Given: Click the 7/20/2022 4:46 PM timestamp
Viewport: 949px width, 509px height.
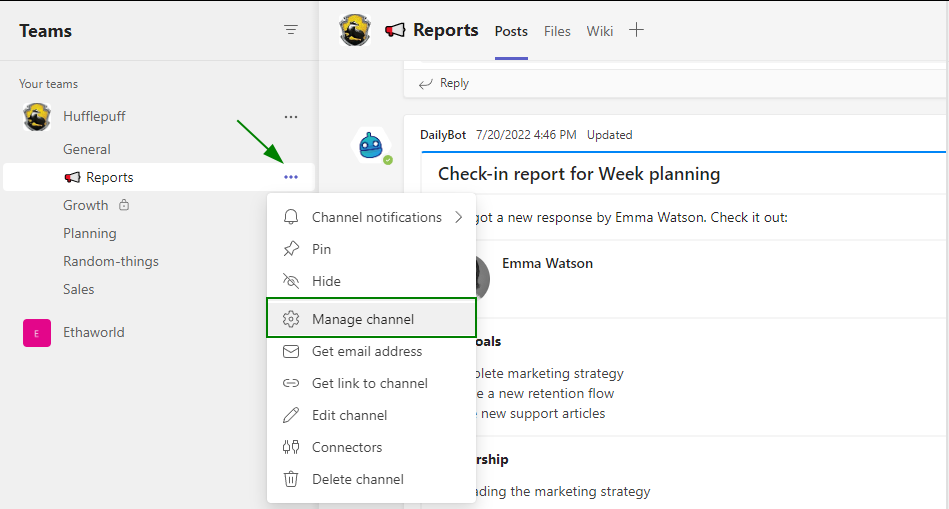Looking at the screenshot, I should tap(526, 135).
